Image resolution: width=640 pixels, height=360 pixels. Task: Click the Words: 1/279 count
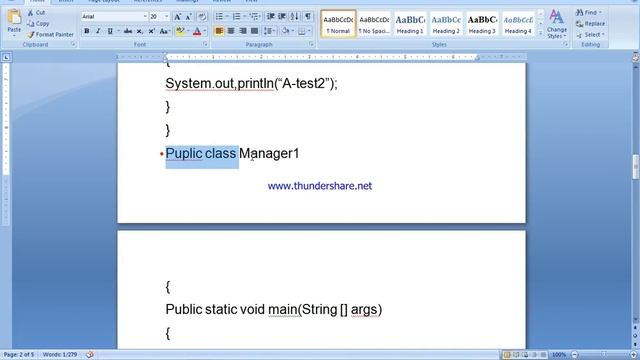(x=60, y=355)
